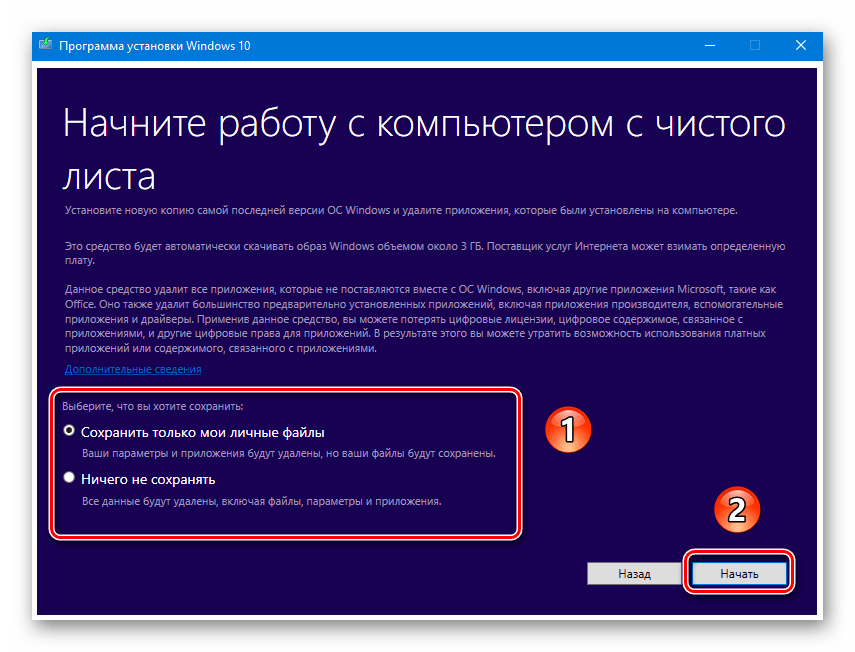The image size is (855, 652).
Task: Click the second heading line 'листа'
Action: 109,178
